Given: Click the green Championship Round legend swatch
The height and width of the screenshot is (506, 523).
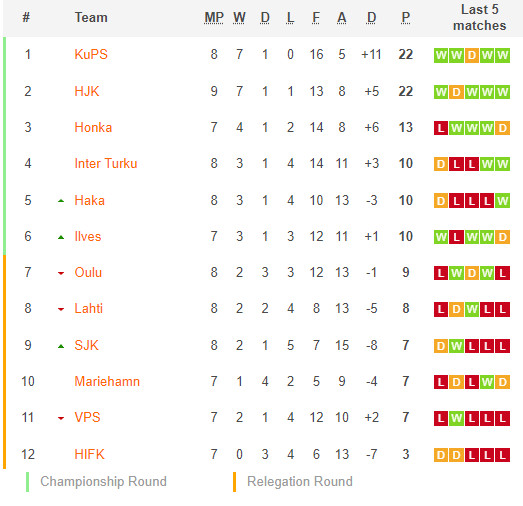Looking at the screenshot, I should (27, 482).
